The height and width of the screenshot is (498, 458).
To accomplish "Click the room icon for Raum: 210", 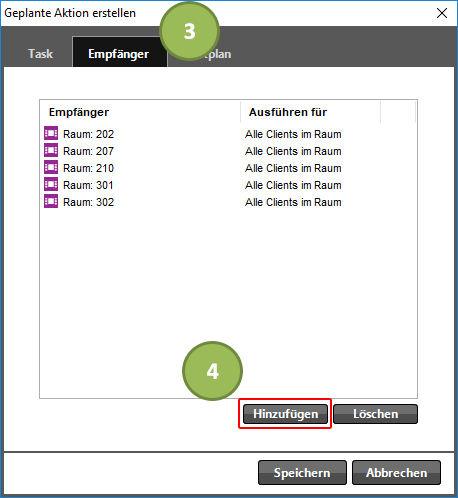I will 51,167.
